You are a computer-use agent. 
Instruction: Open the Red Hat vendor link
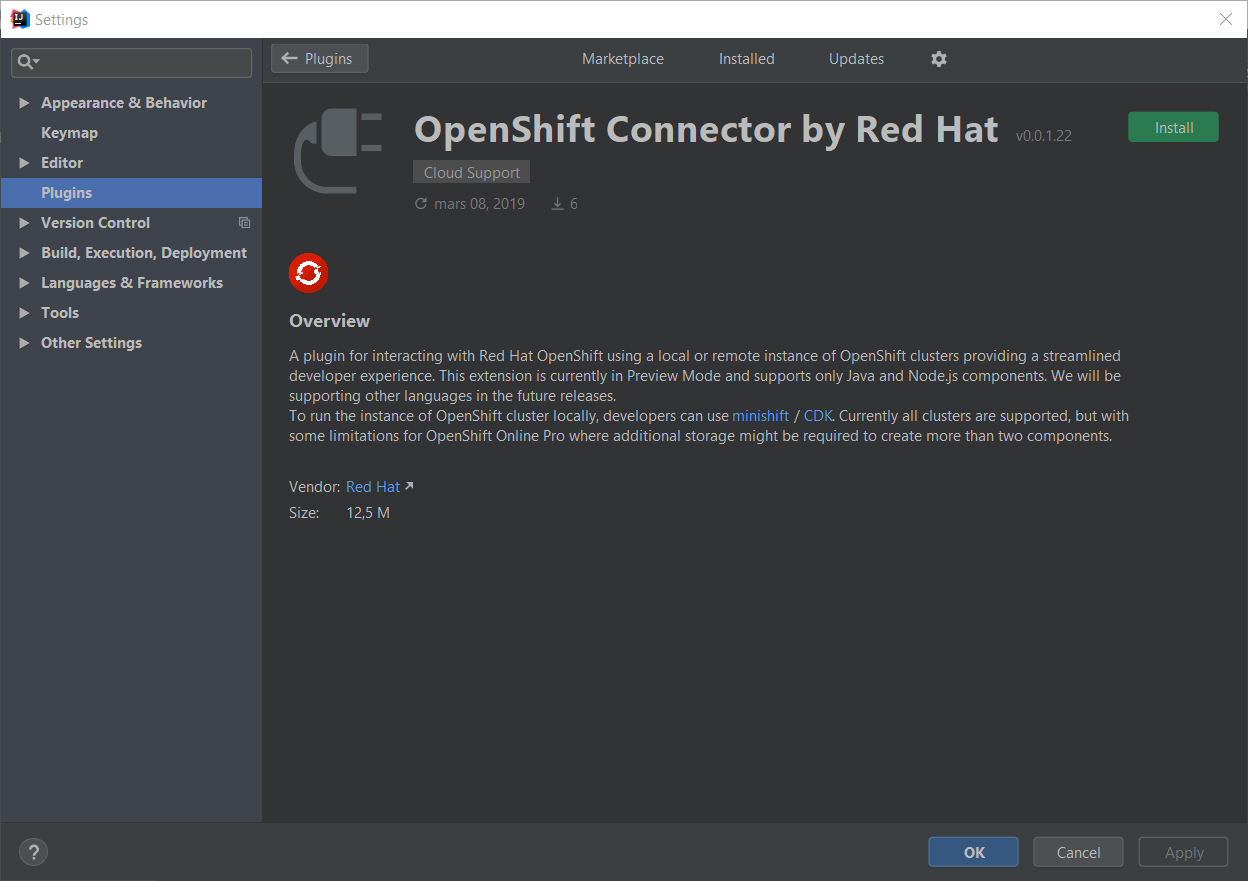pyautogui.click(x=373, y=487)
